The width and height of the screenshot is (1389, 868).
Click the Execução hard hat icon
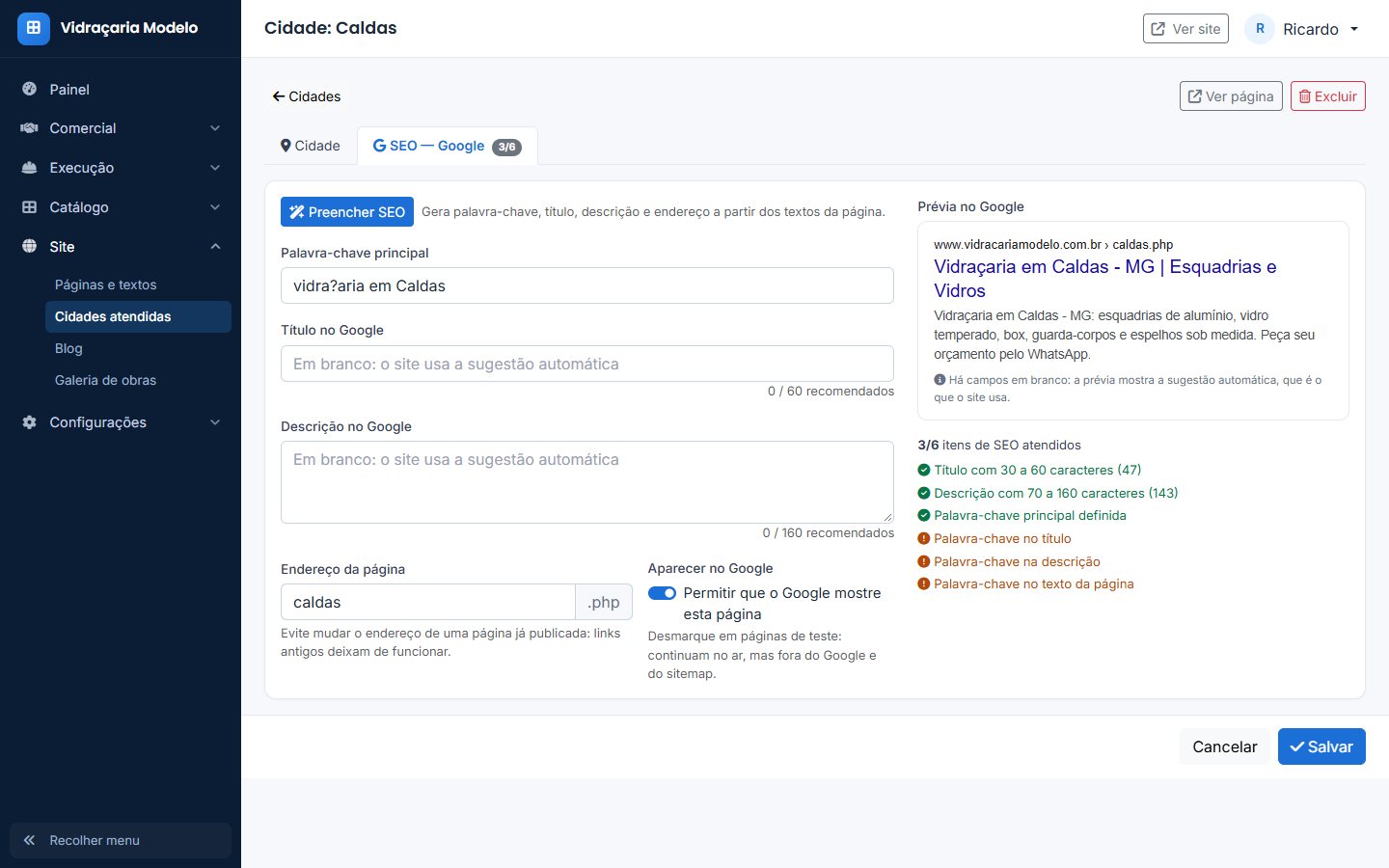(x=29, y=168)
